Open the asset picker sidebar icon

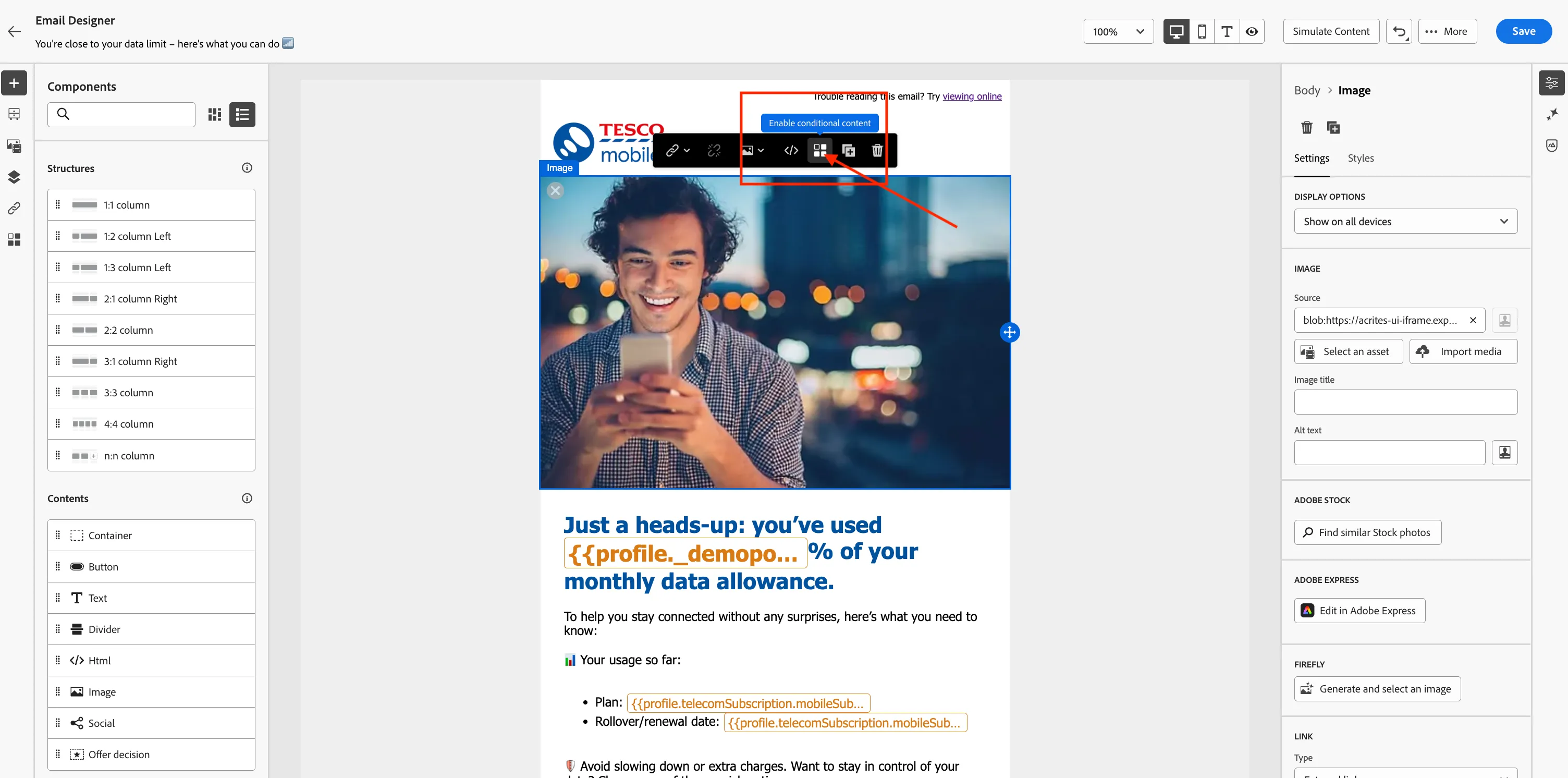pyautogui.click(x=14, y=145)
